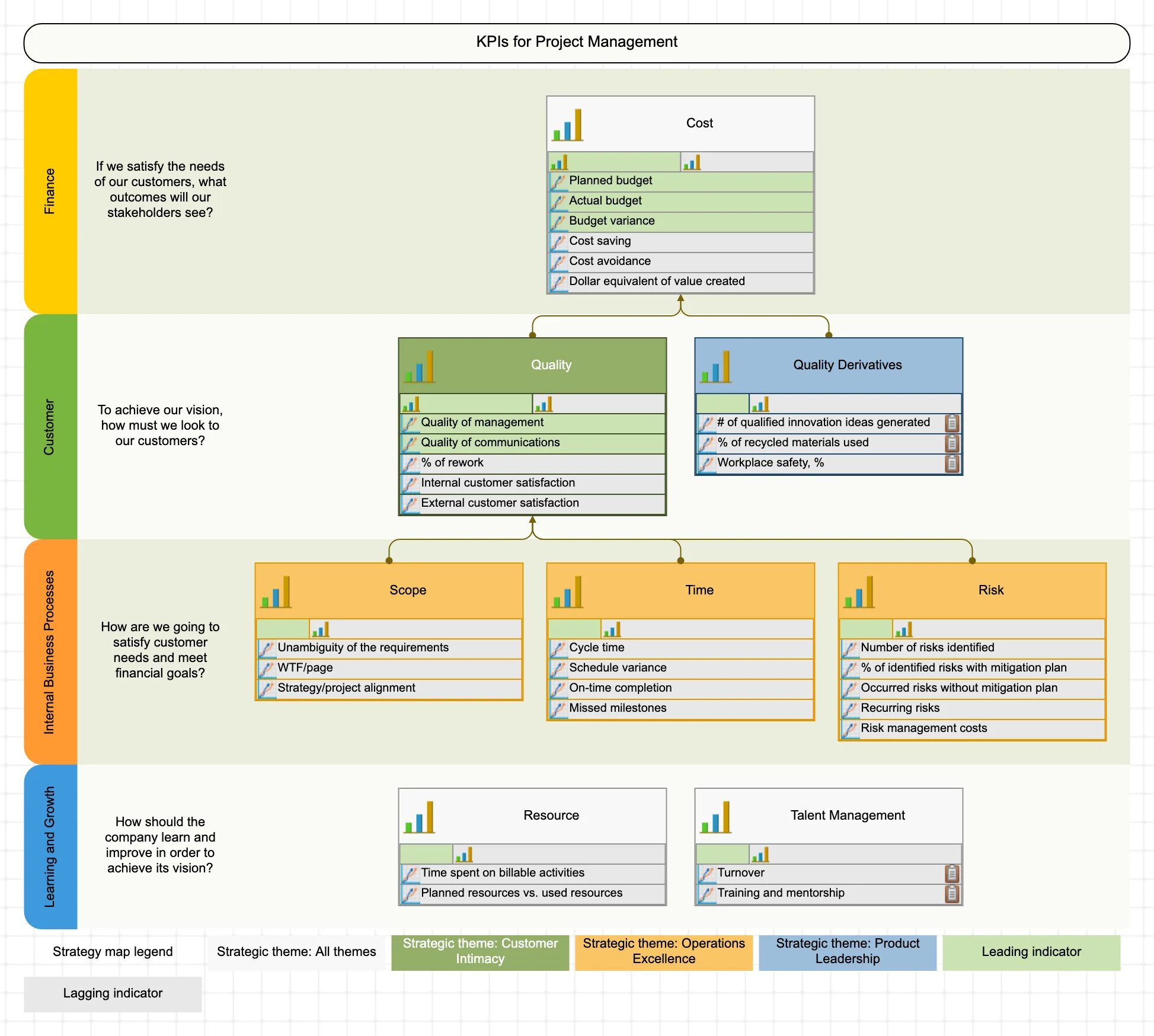1154x1036 pixels.
Task: Click the bar chart icon in Quality Derivatives card
Action: [716, 367]
